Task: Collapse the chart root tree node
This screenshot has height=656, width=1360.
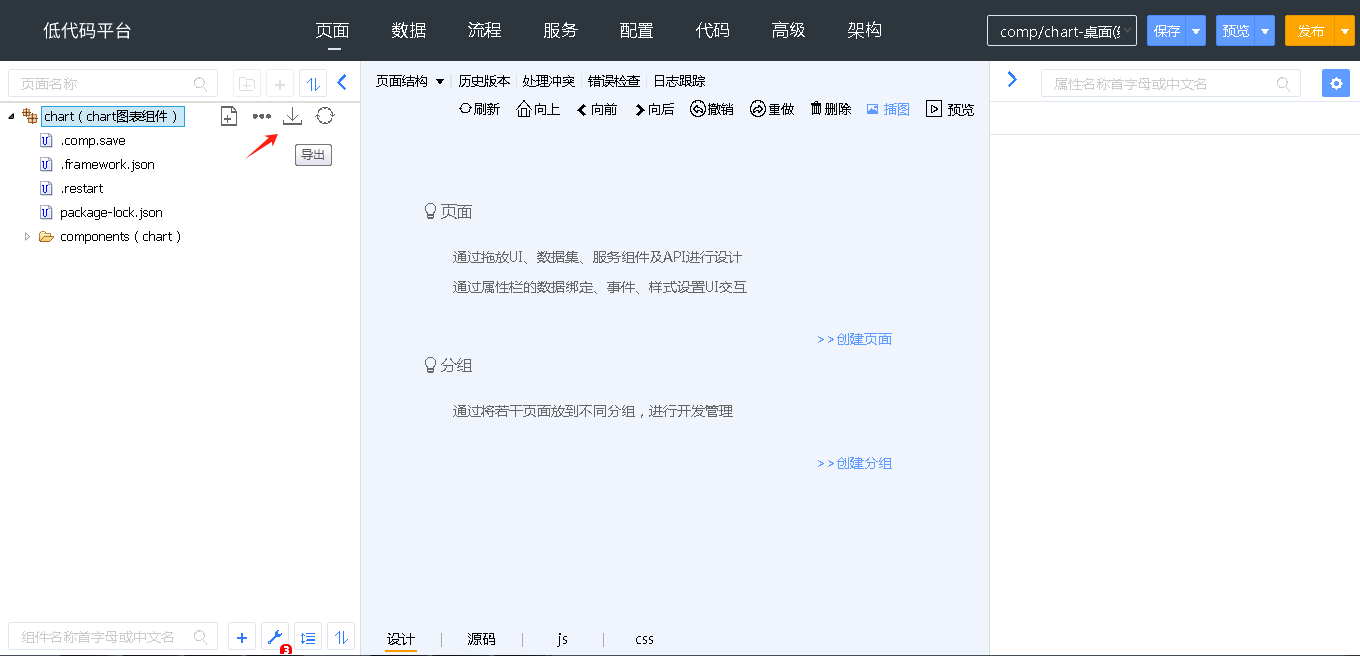Action: [11, 117]
